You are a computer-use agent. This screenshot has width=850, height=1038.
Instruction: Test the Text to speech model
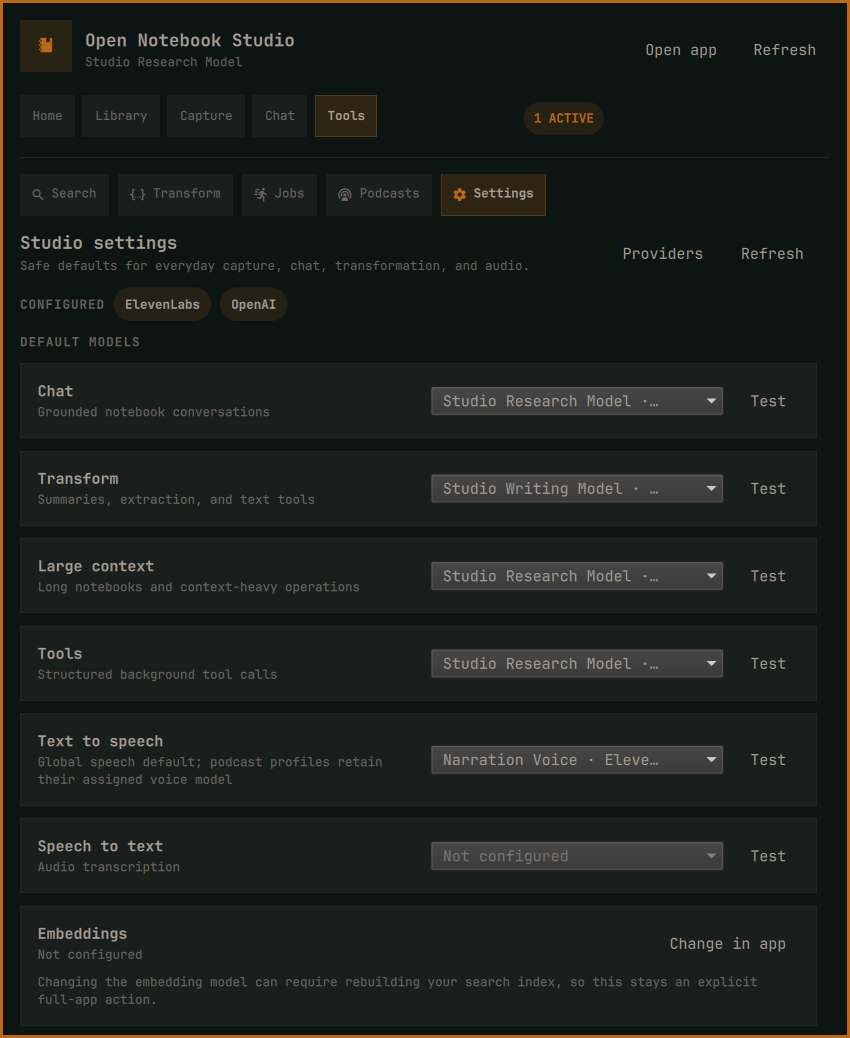click(x=768, y=760)
